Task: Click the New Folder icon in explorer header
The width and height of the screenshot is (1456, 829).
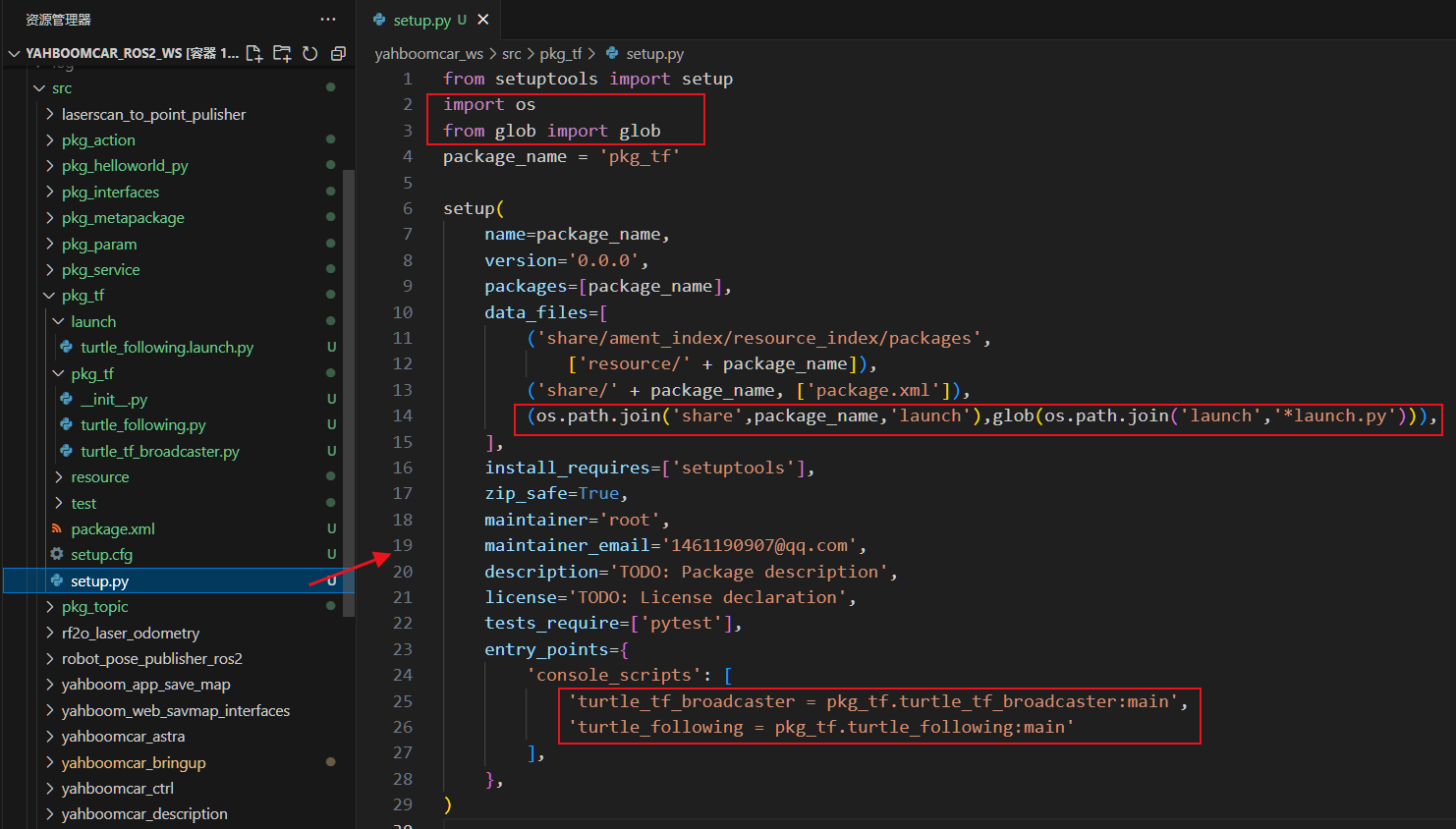Action: point(282,53)
